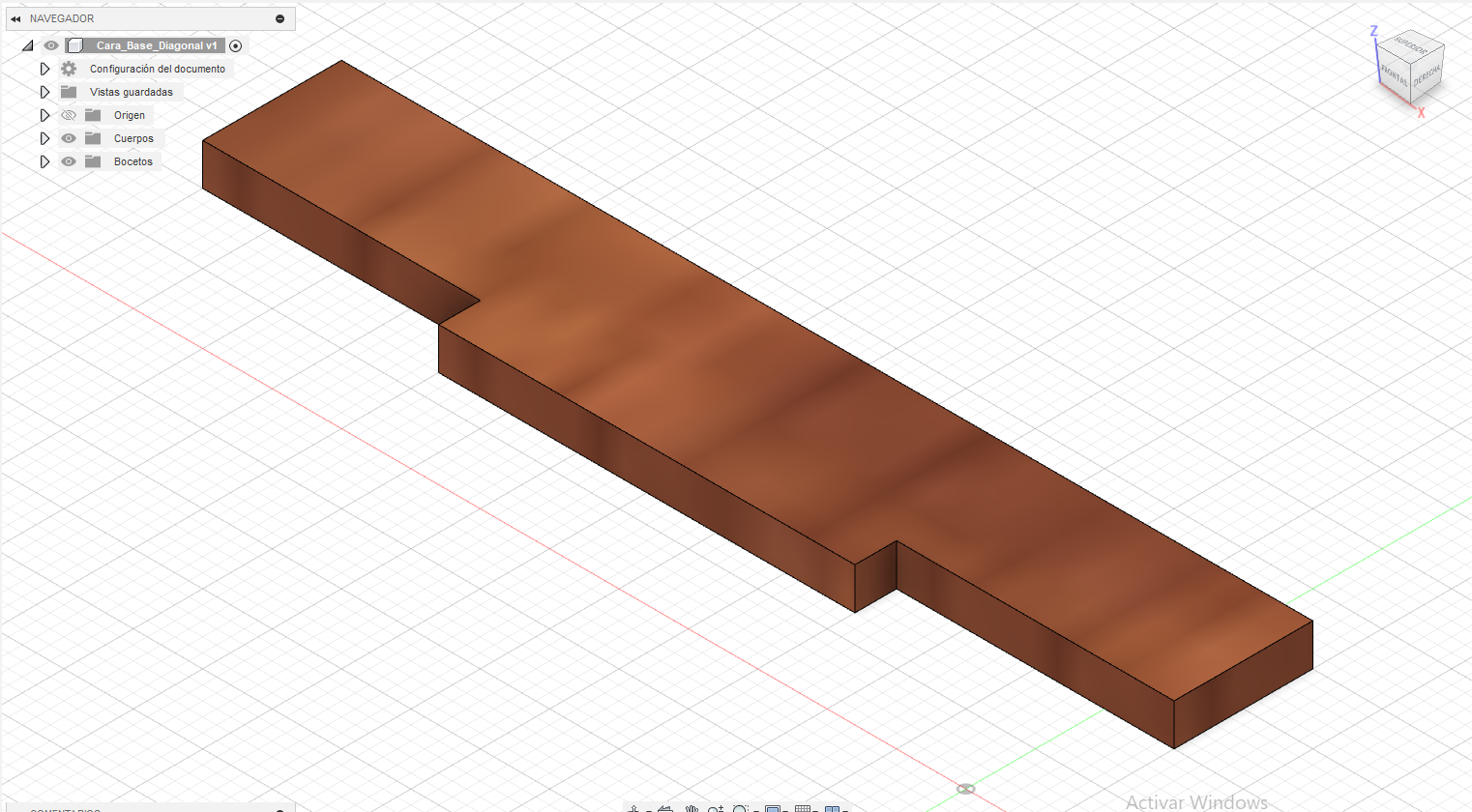This screenshot has height=812, width=1472.
Task: Collapse the Navegador panel with double-arrow icon
Action: (x=15, y=18)
